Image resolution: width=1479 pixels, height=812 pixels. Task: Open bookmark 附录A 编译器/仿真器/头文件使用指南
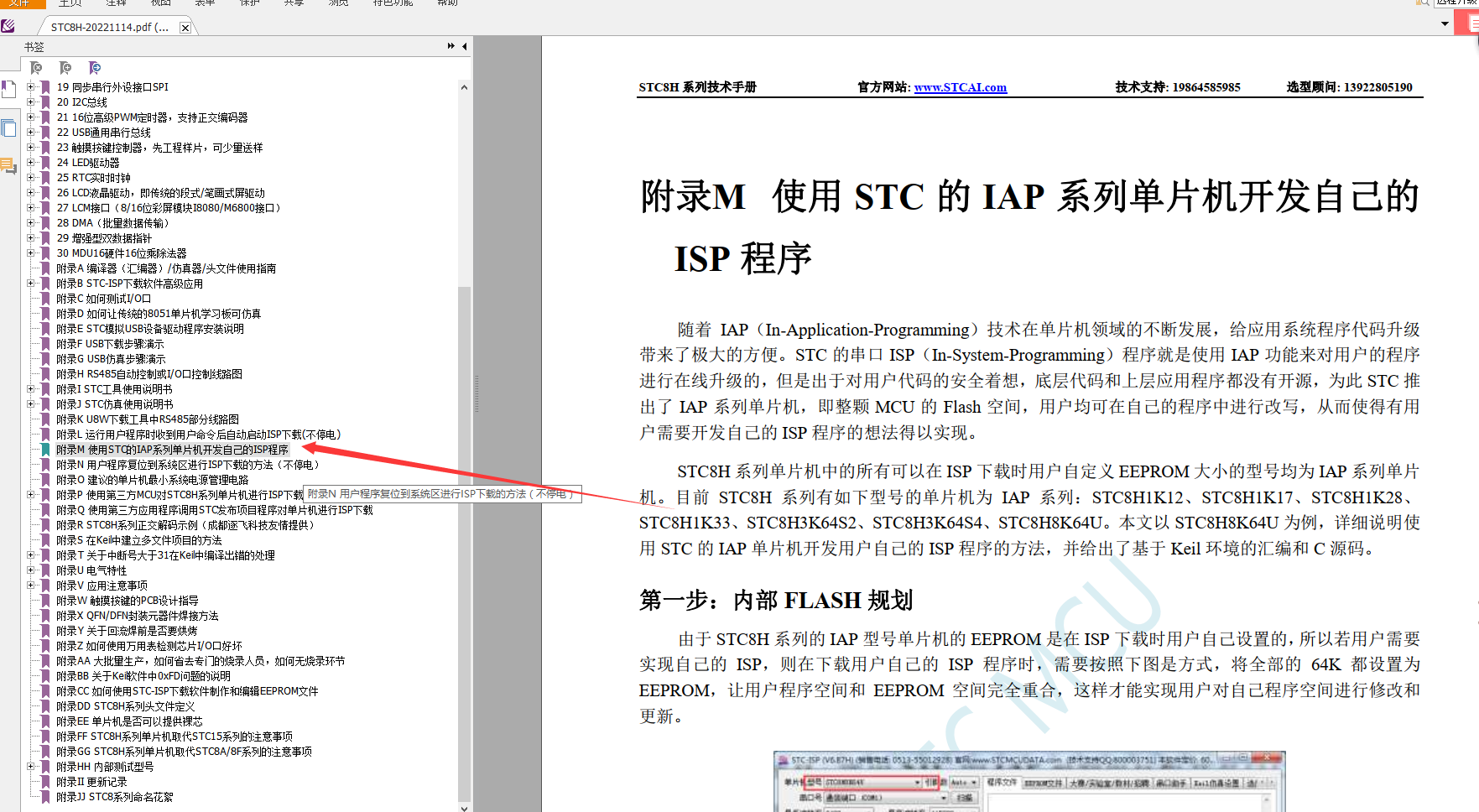pos(166,268)
